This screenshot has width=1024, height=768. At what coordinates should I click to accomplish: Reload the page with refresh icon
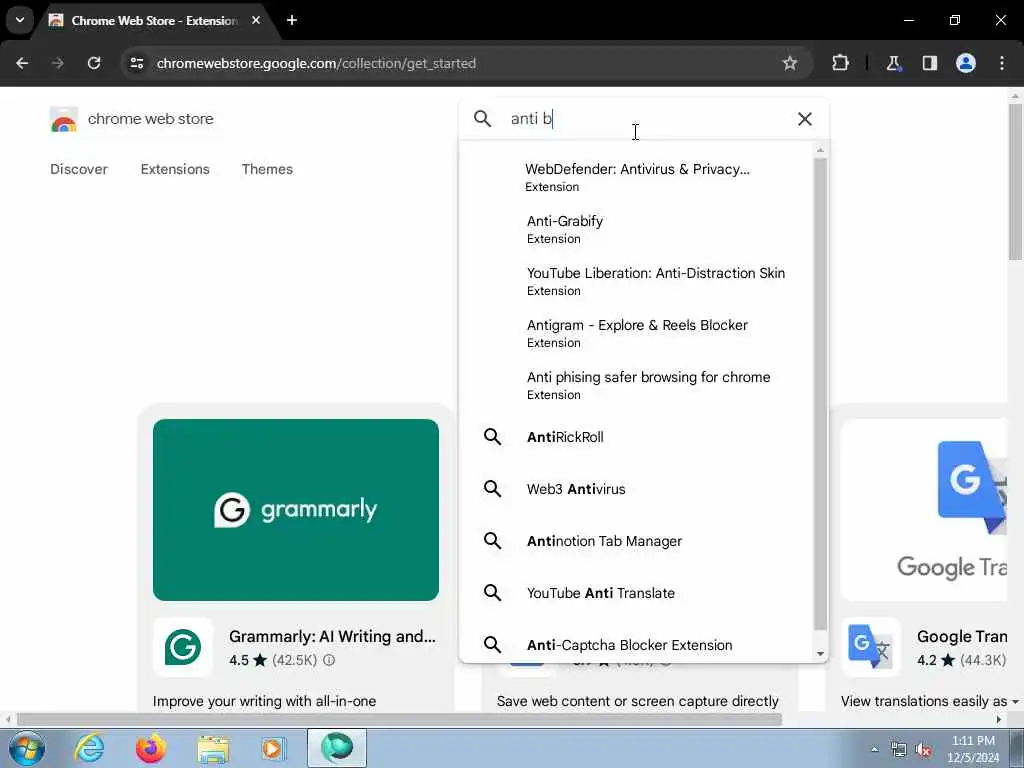94,63
